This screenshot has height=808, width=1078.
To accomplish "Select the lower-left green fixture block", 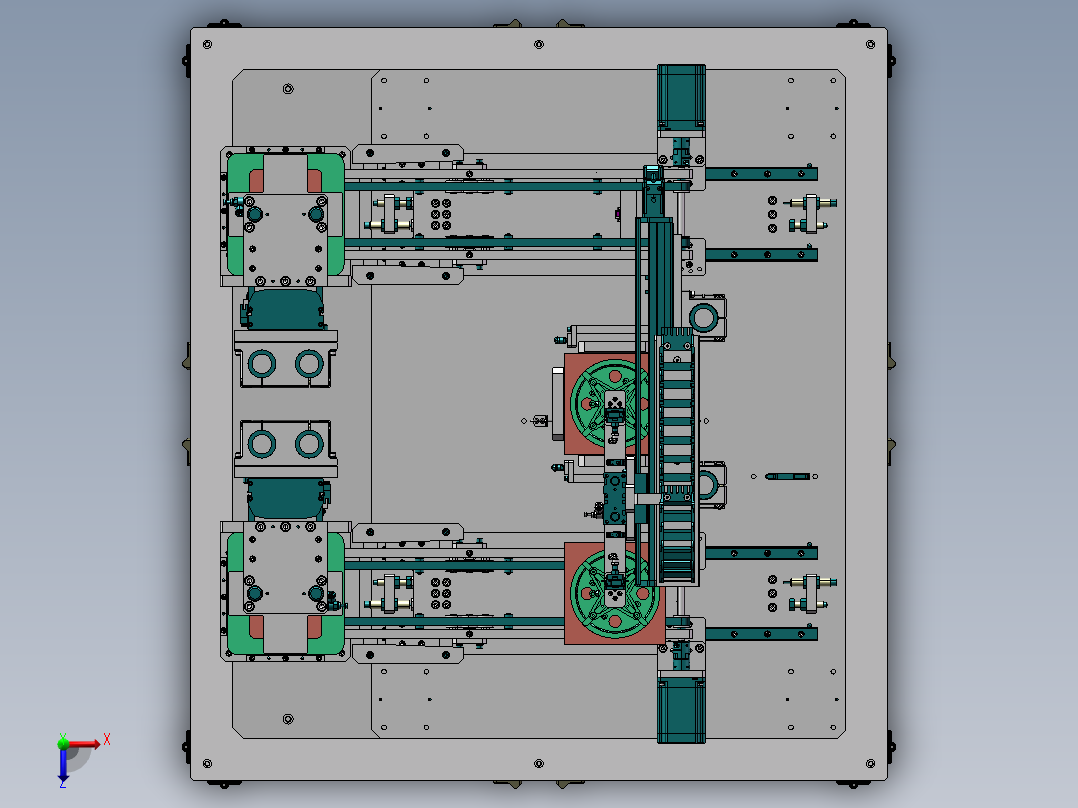I will (285, 593).
